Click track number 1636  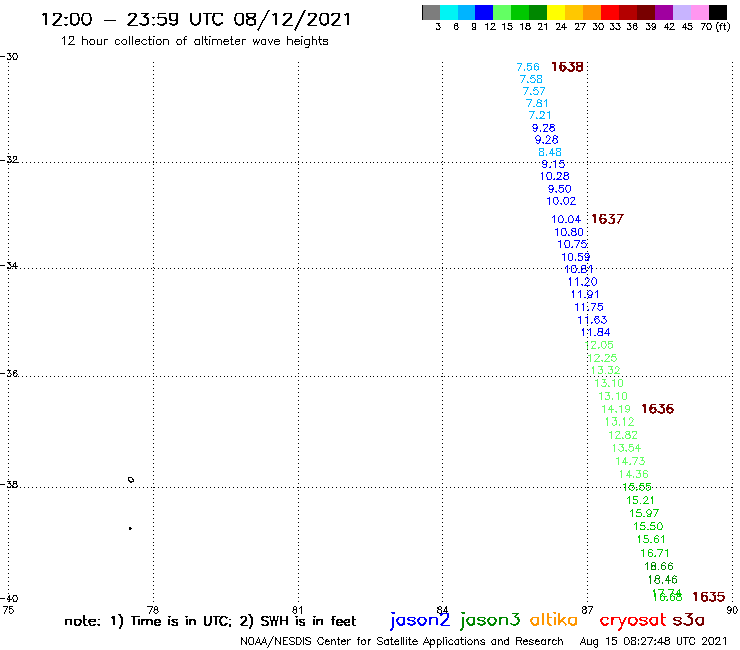tap(657, 409)
